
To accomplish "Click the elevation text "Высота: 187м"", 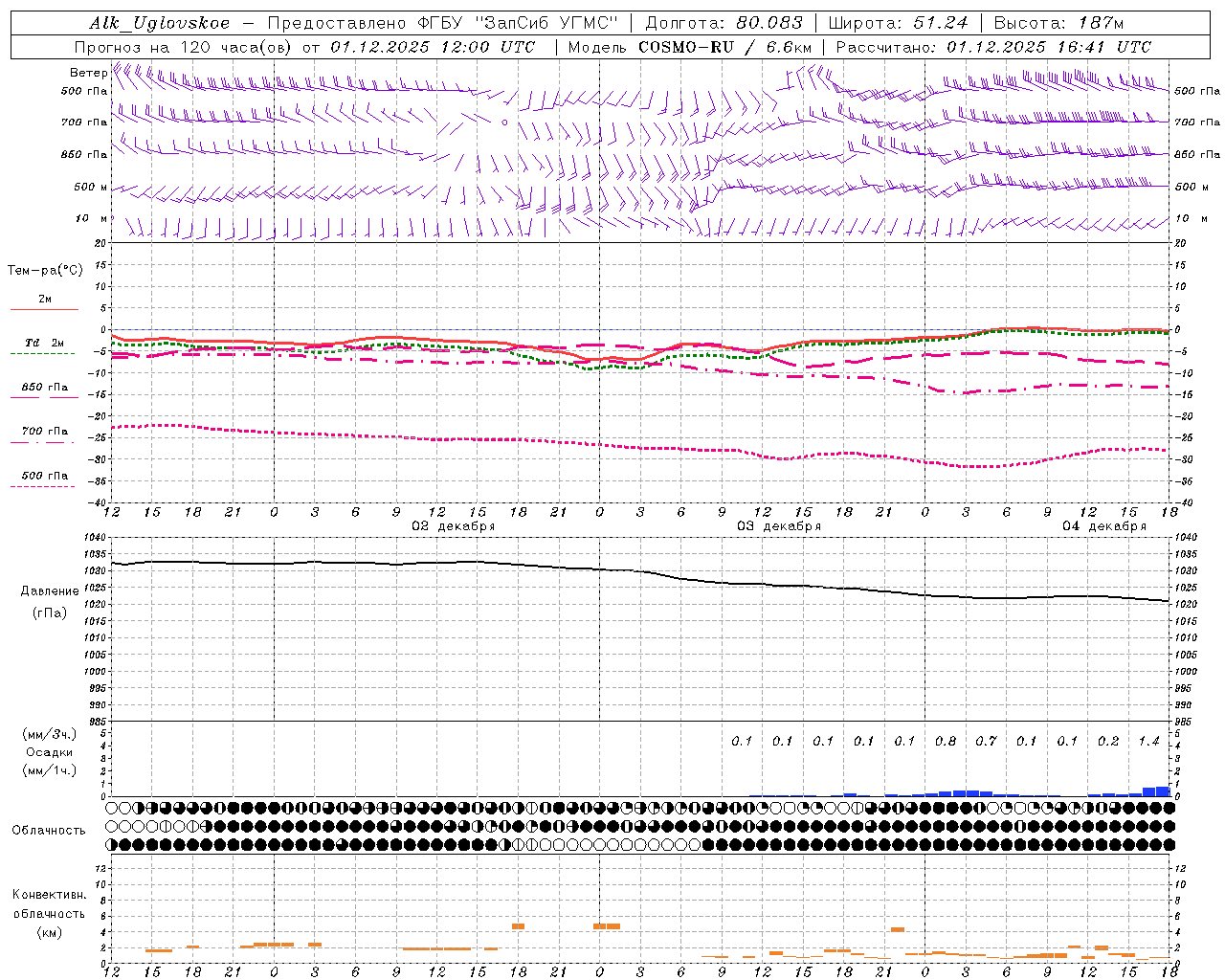I will pos(1058,23).
